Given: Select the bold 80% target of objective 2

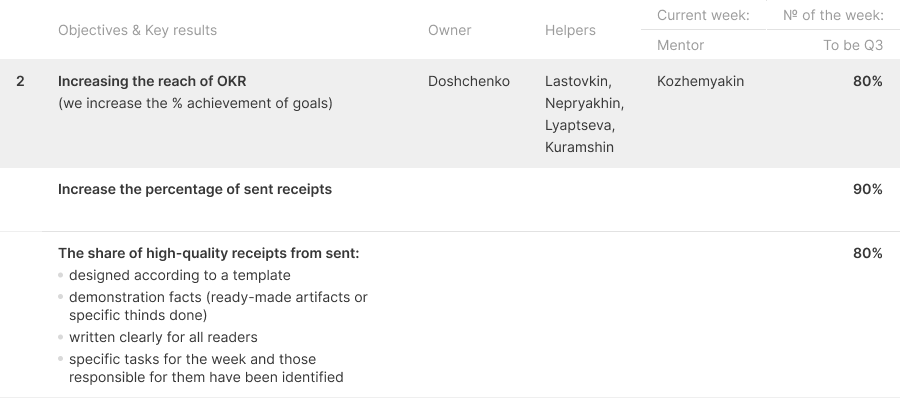Looking at the screenshot, I should (868, 82).
